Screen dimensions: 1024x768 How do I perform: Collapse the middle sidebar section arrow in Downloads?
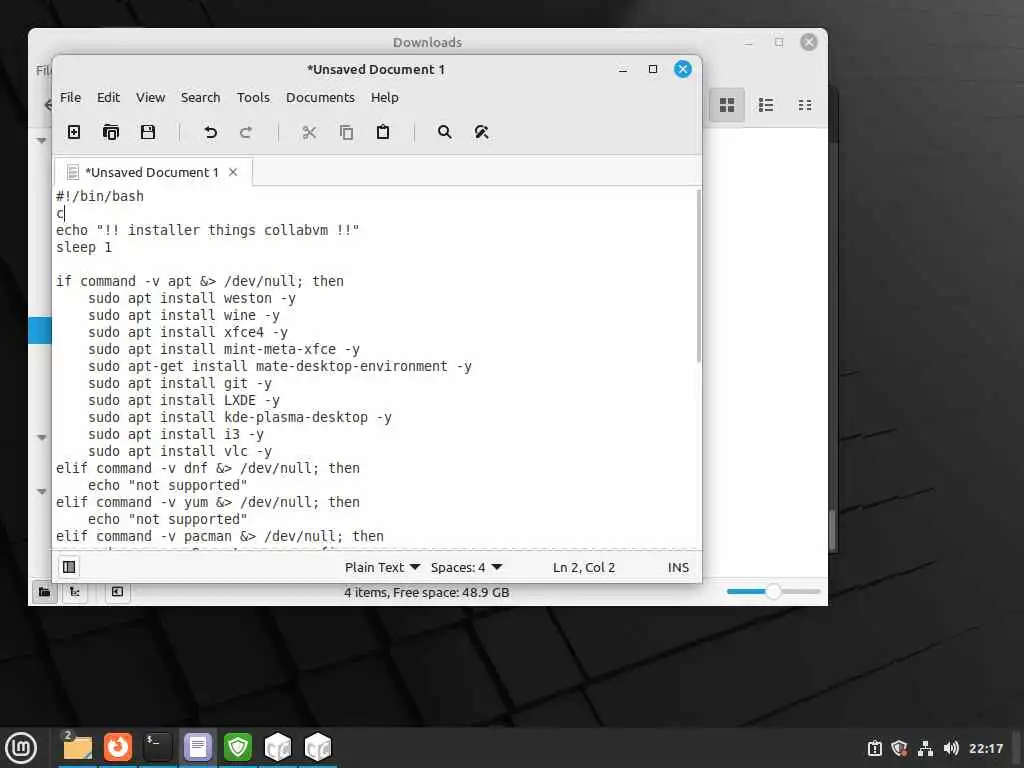(x=41, y=437)
